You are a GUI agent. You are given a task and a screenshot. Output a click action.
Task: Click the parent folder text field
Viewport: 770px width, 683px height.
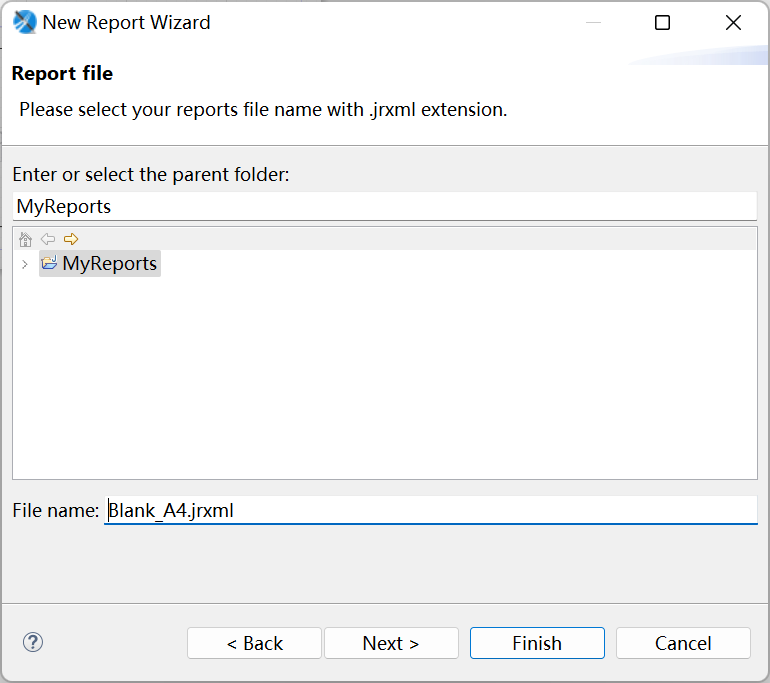pos(384,207)
